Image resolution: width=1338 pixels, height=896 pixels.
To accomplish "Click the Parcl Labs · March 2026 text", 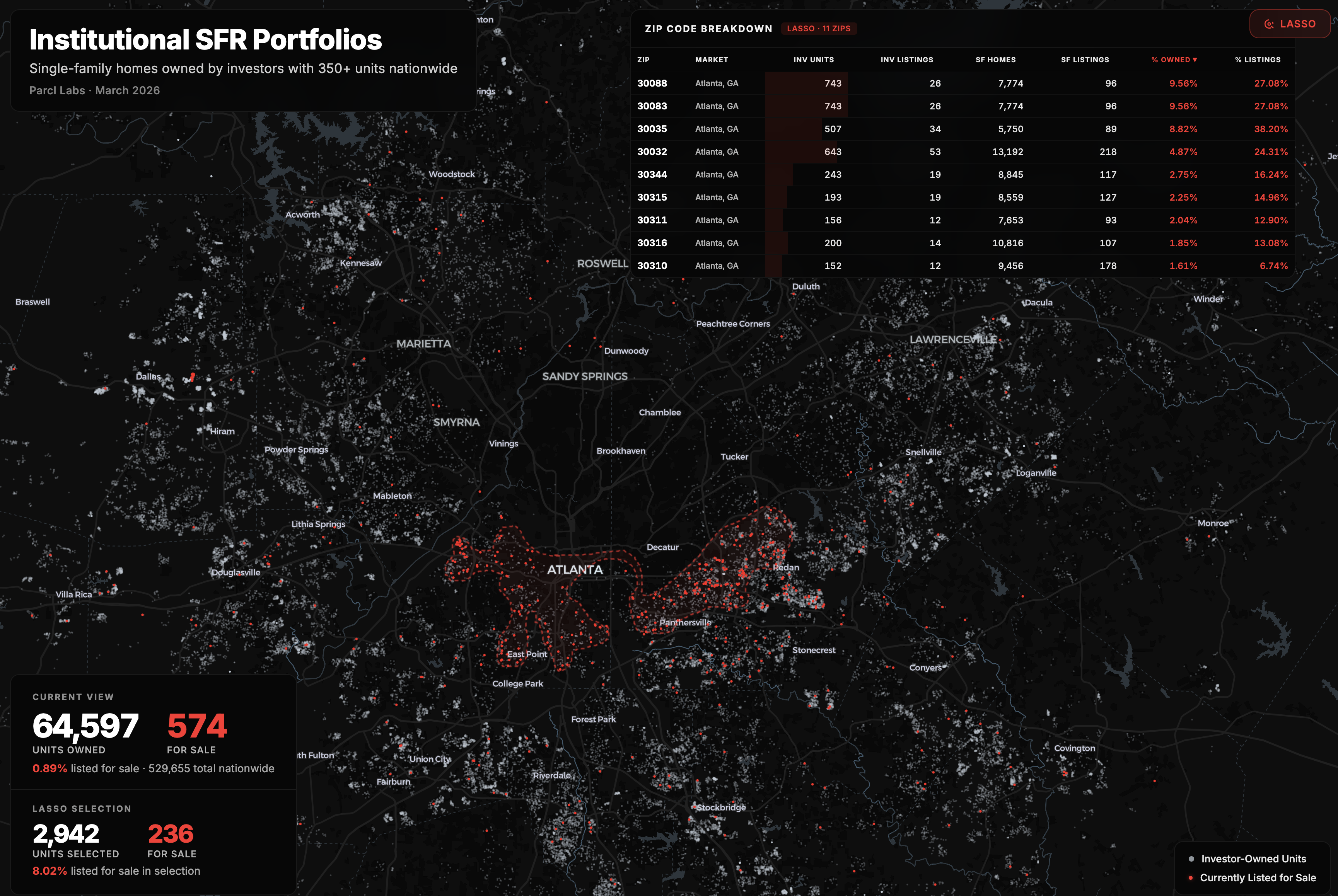I will pos(94,90).
